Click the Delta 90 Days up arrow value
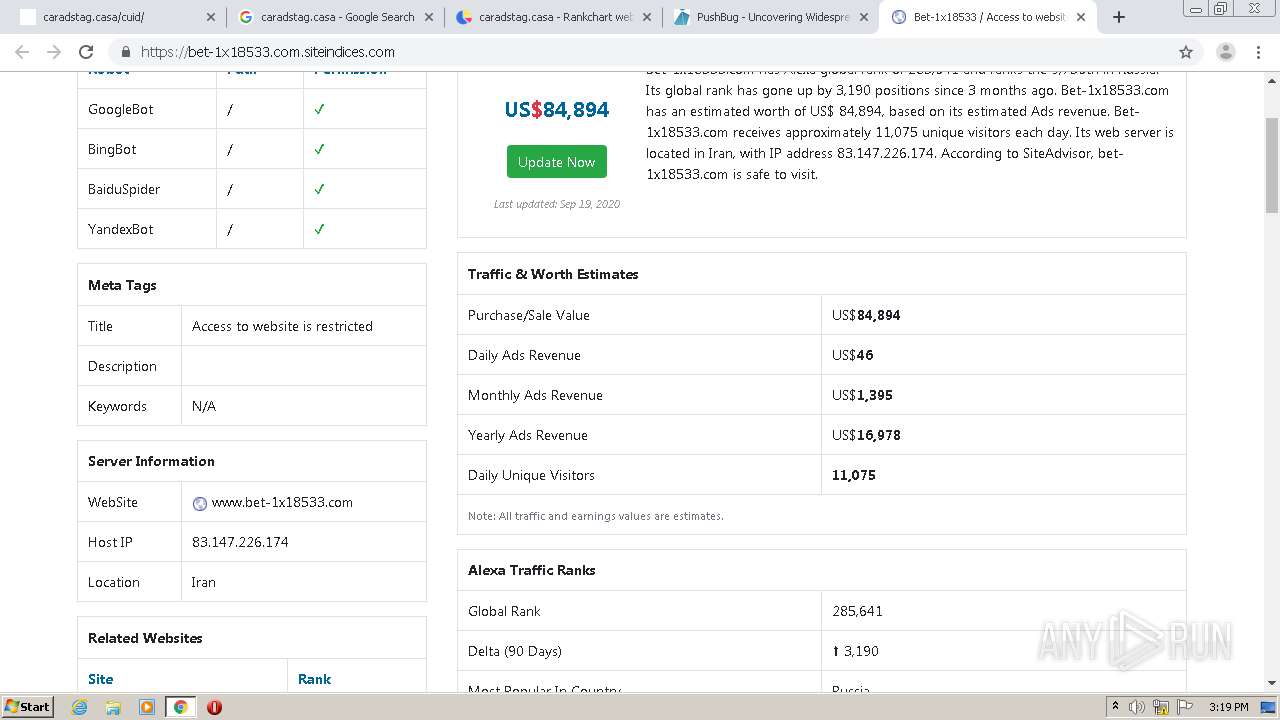The width and height of the screenshot is (1280, 720). (x=855, y=651)
